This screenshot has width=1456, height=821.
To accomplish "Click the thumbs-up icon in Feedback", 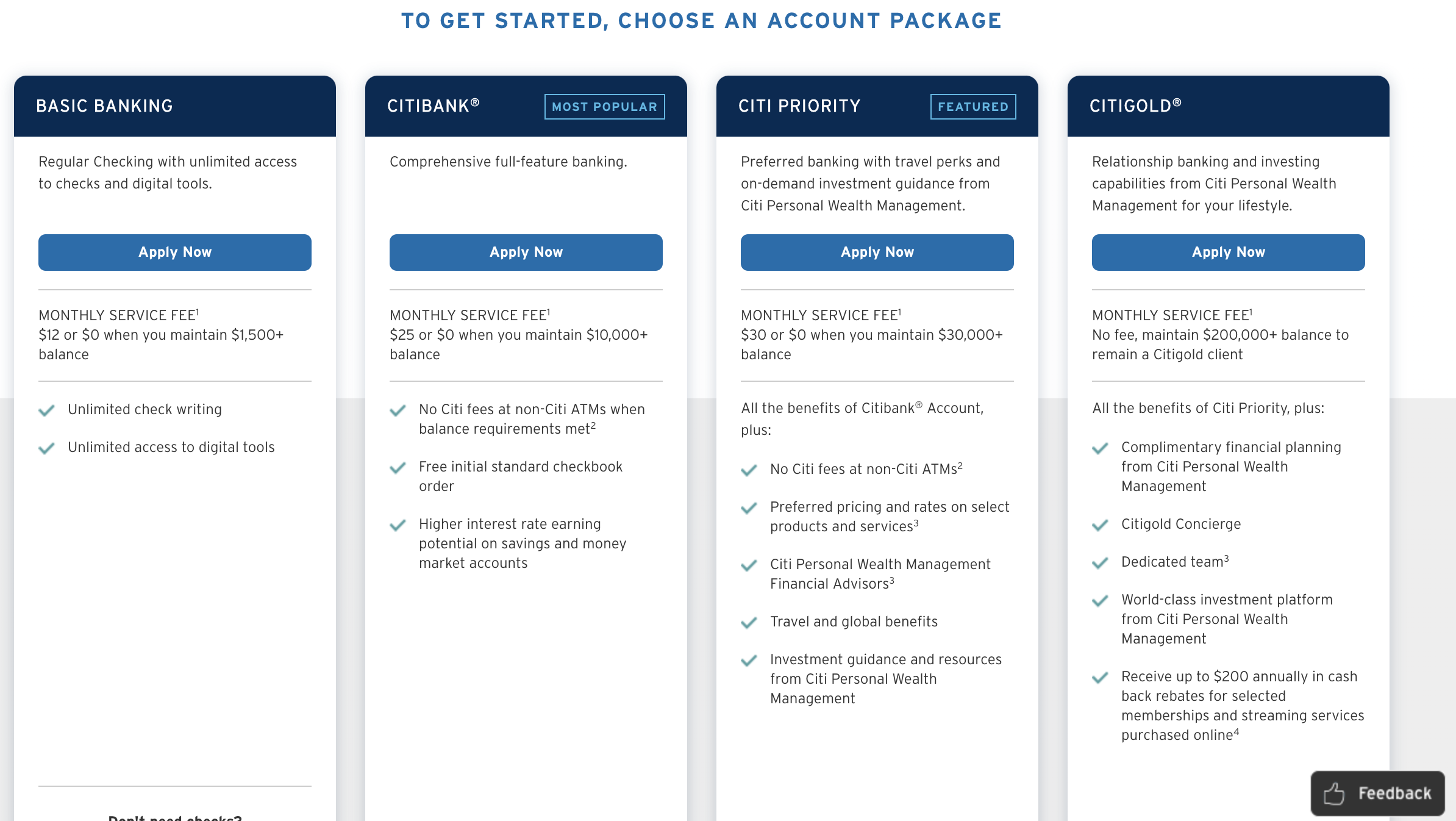I will tap(1333, 794).
